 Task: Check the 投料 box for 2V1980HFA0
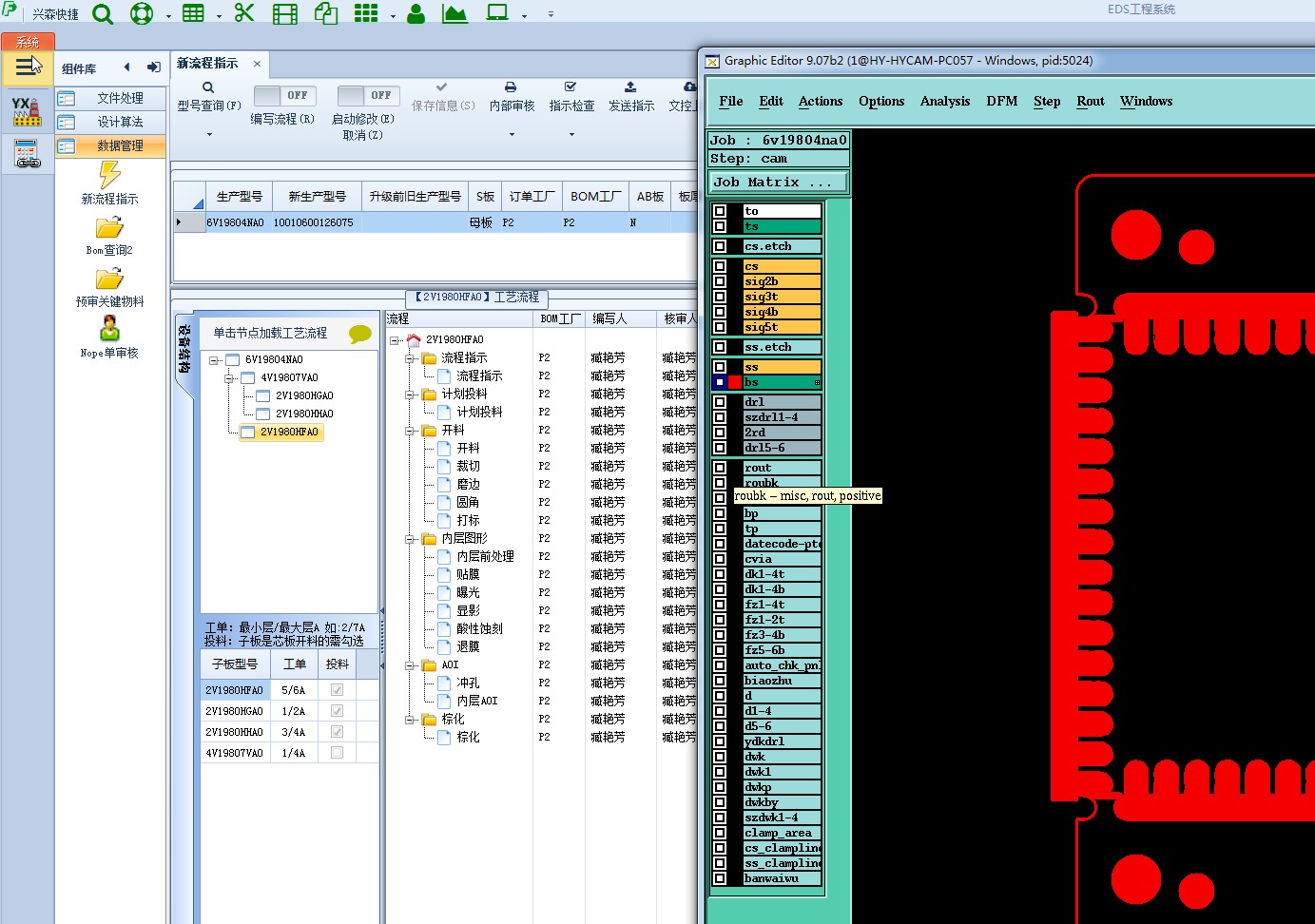[x=337, y=690]
